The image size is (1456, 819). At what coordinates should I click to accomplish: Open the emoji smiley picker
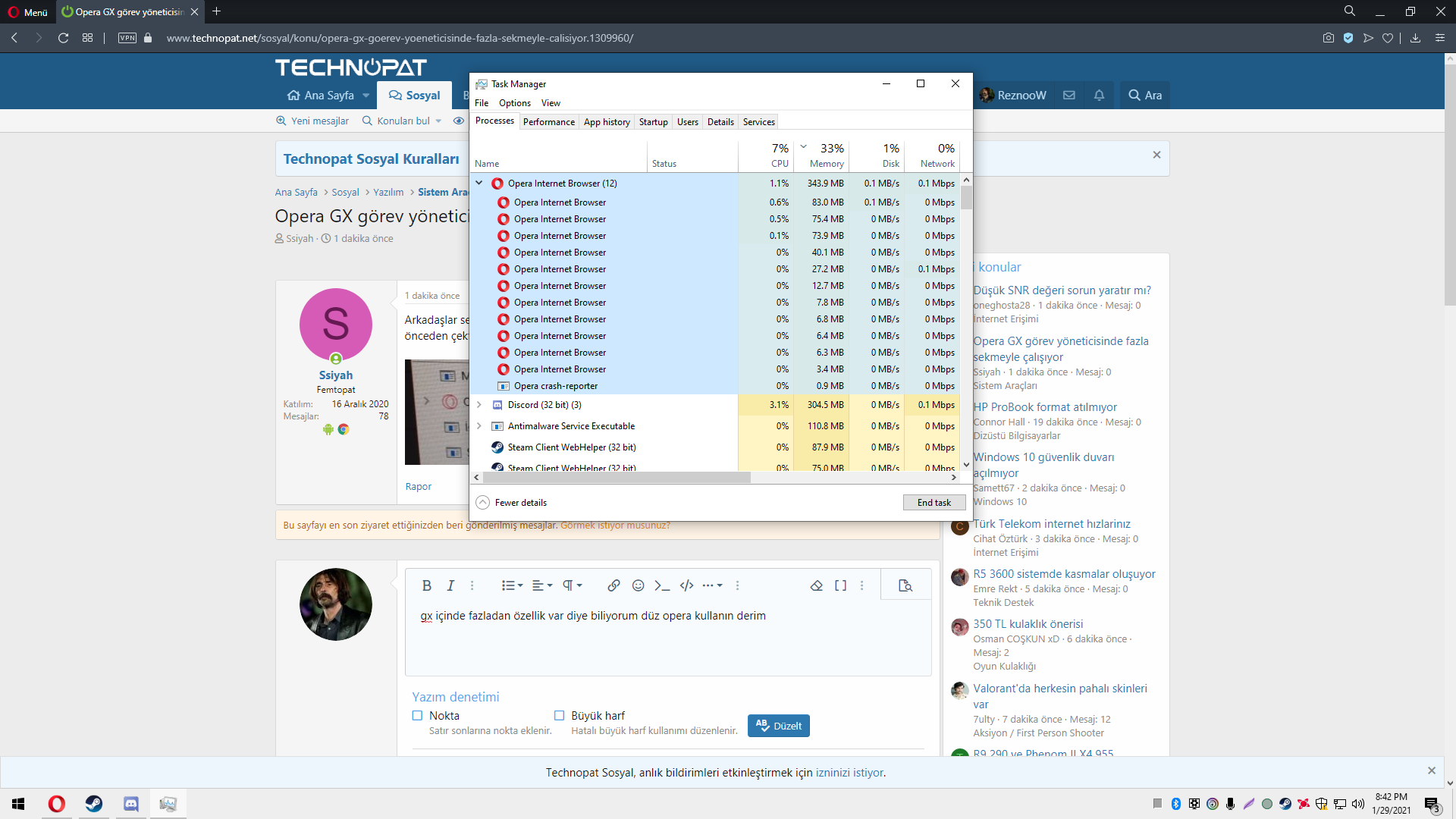pos(638,585)
